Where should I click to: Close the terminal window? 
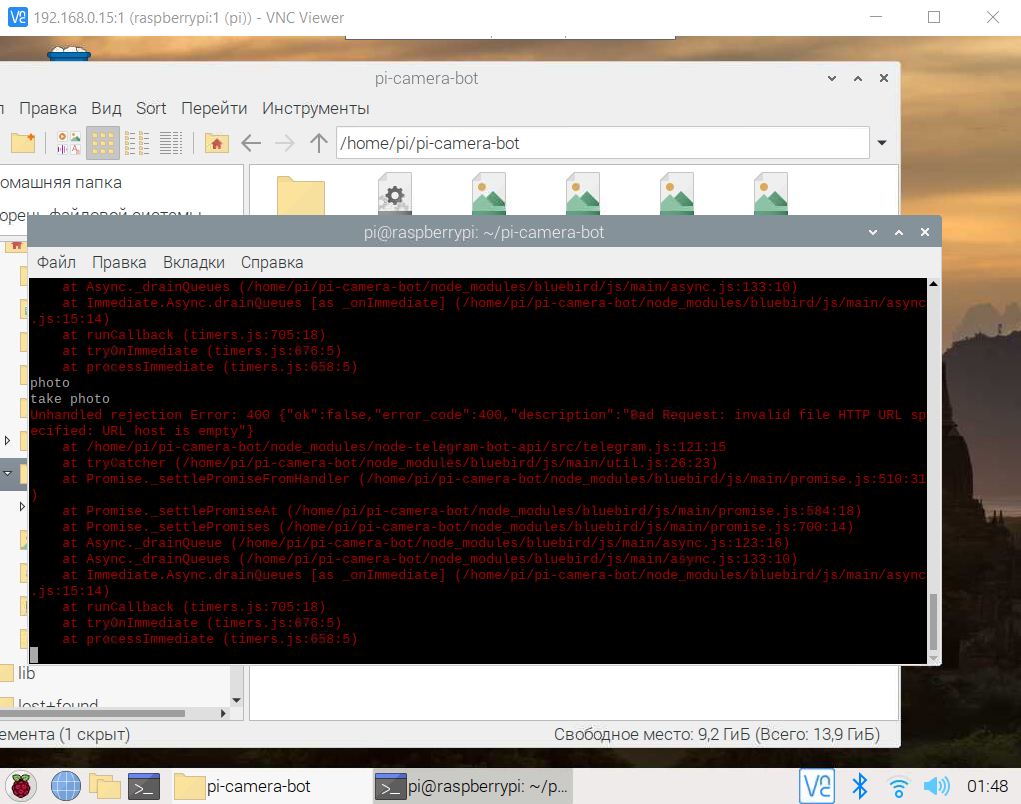click(925, 232)
